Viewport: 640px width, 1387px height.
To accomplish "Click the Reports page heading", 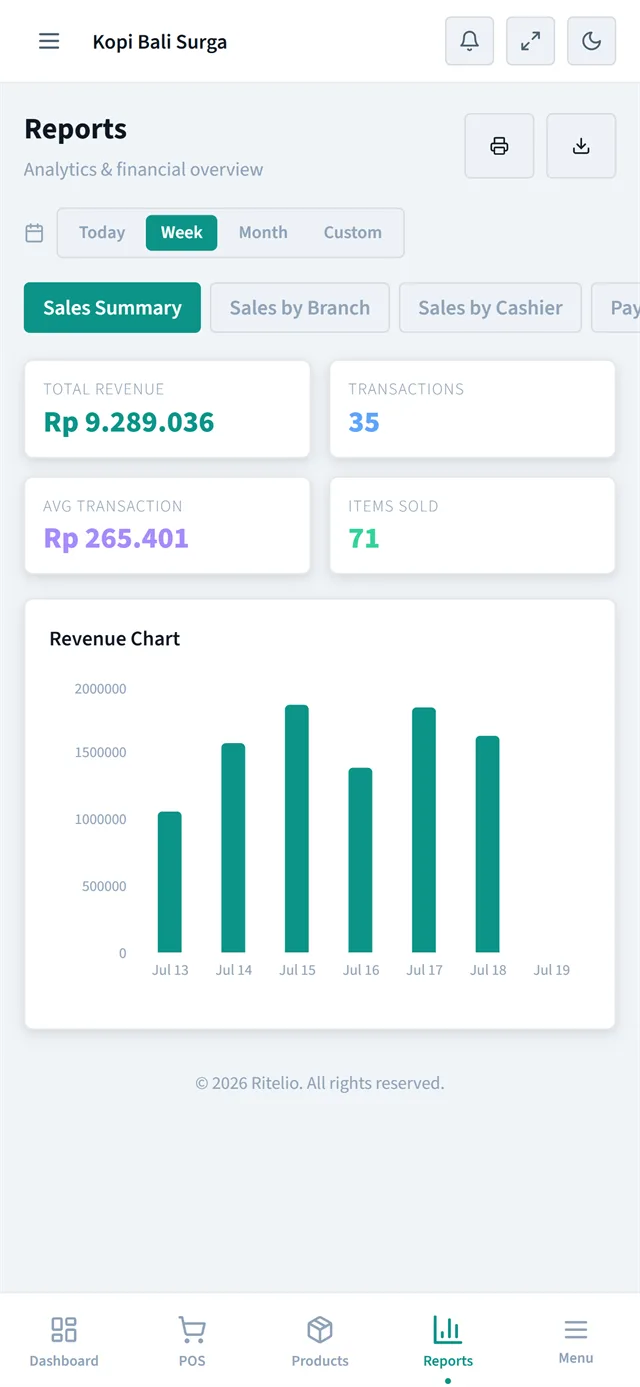I will coord(75,129).
